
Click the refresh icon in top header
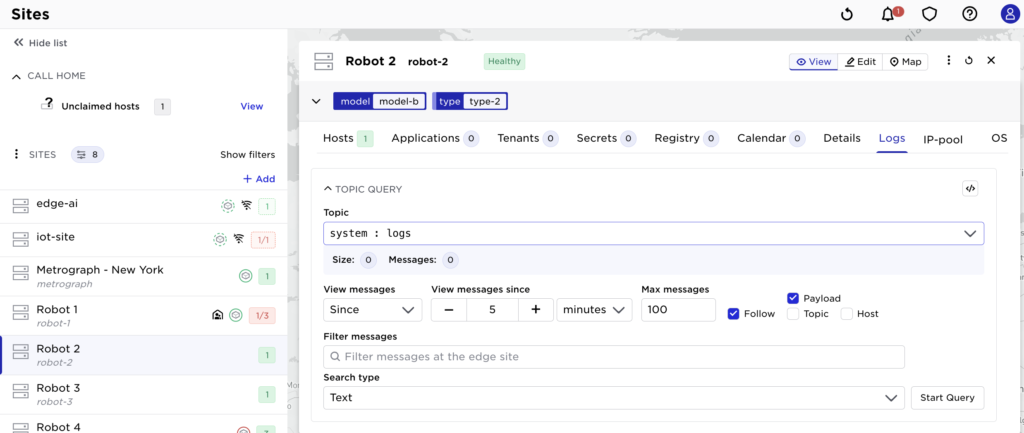[847, 14]
